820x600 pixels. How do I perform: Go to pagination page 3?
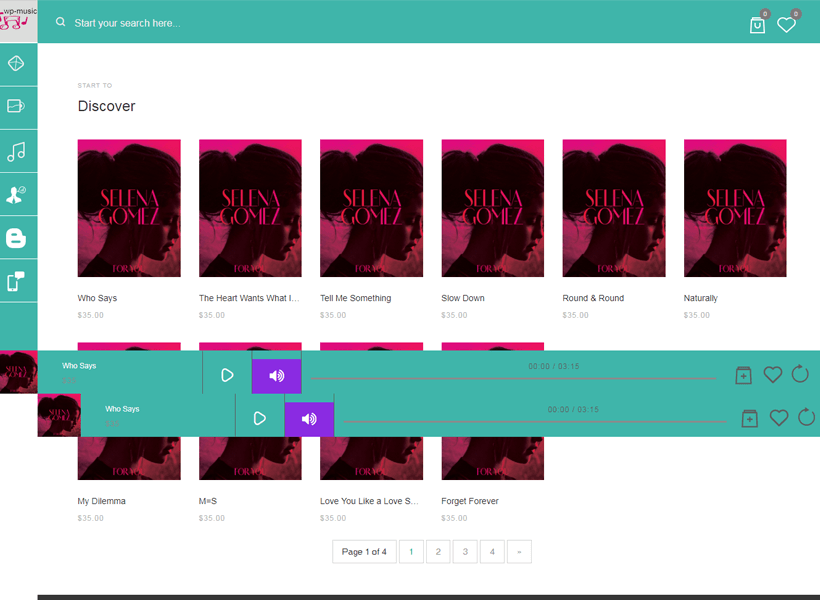[465, 551]
